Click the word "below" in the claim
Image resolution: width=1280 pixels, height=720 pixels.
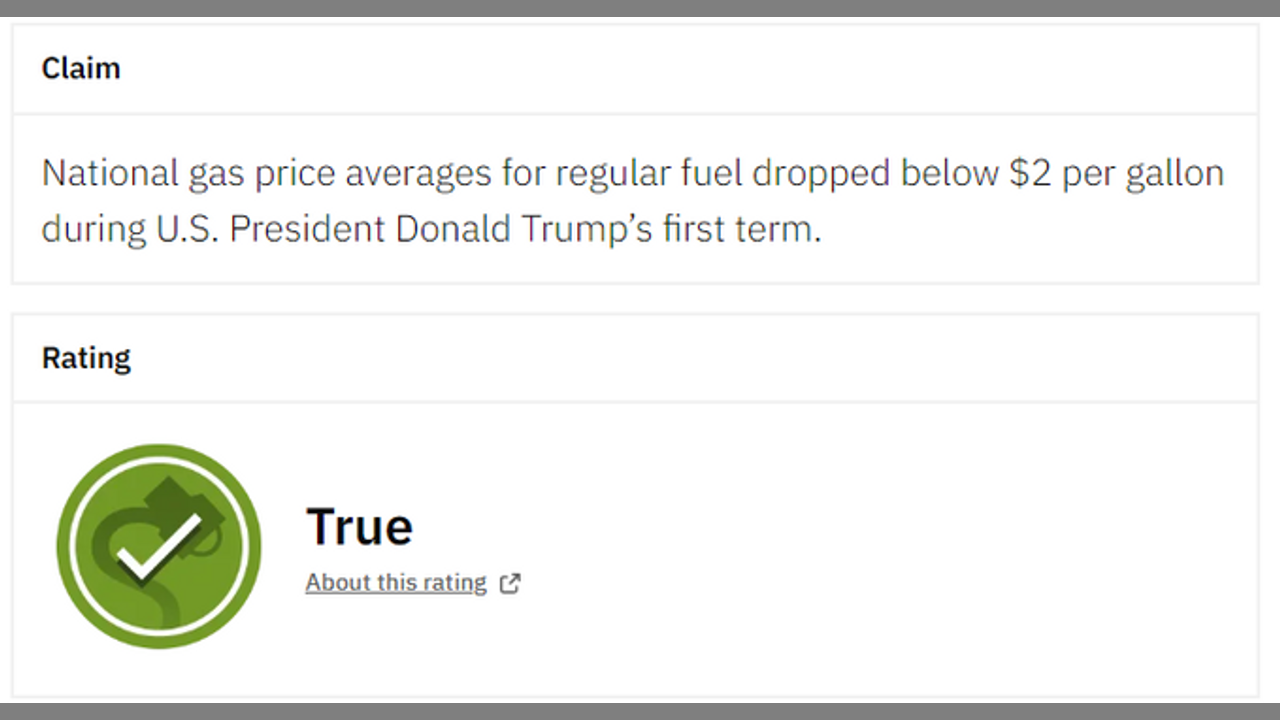949,173
